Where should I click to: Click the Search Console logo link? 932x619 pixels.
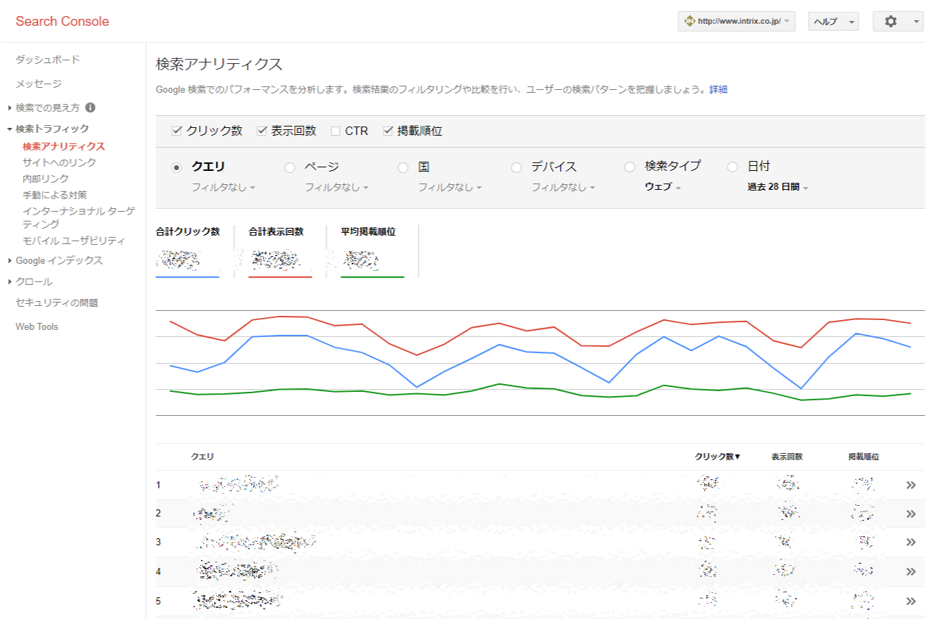[62, 21]
